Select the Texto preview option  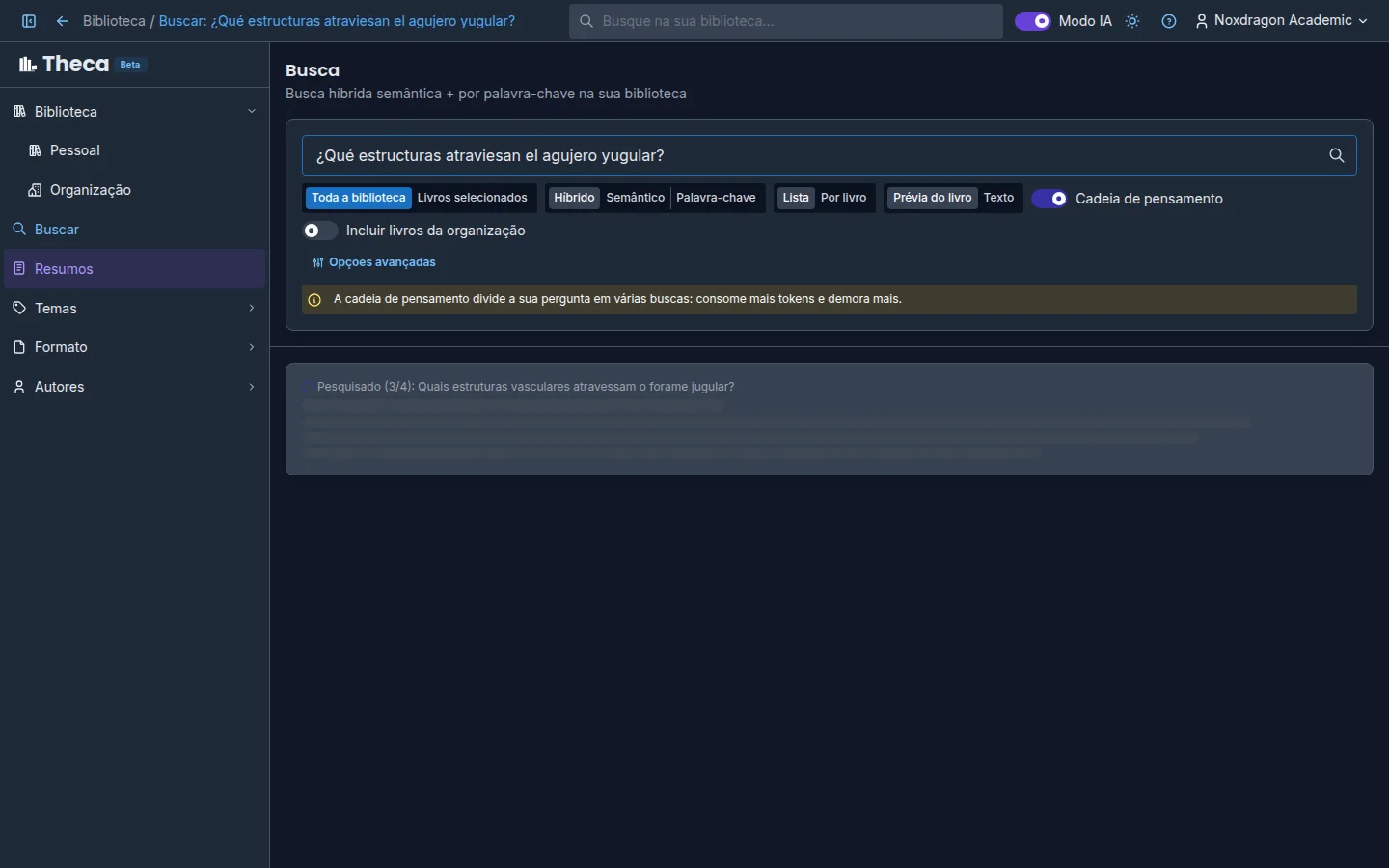coord(998,198)
